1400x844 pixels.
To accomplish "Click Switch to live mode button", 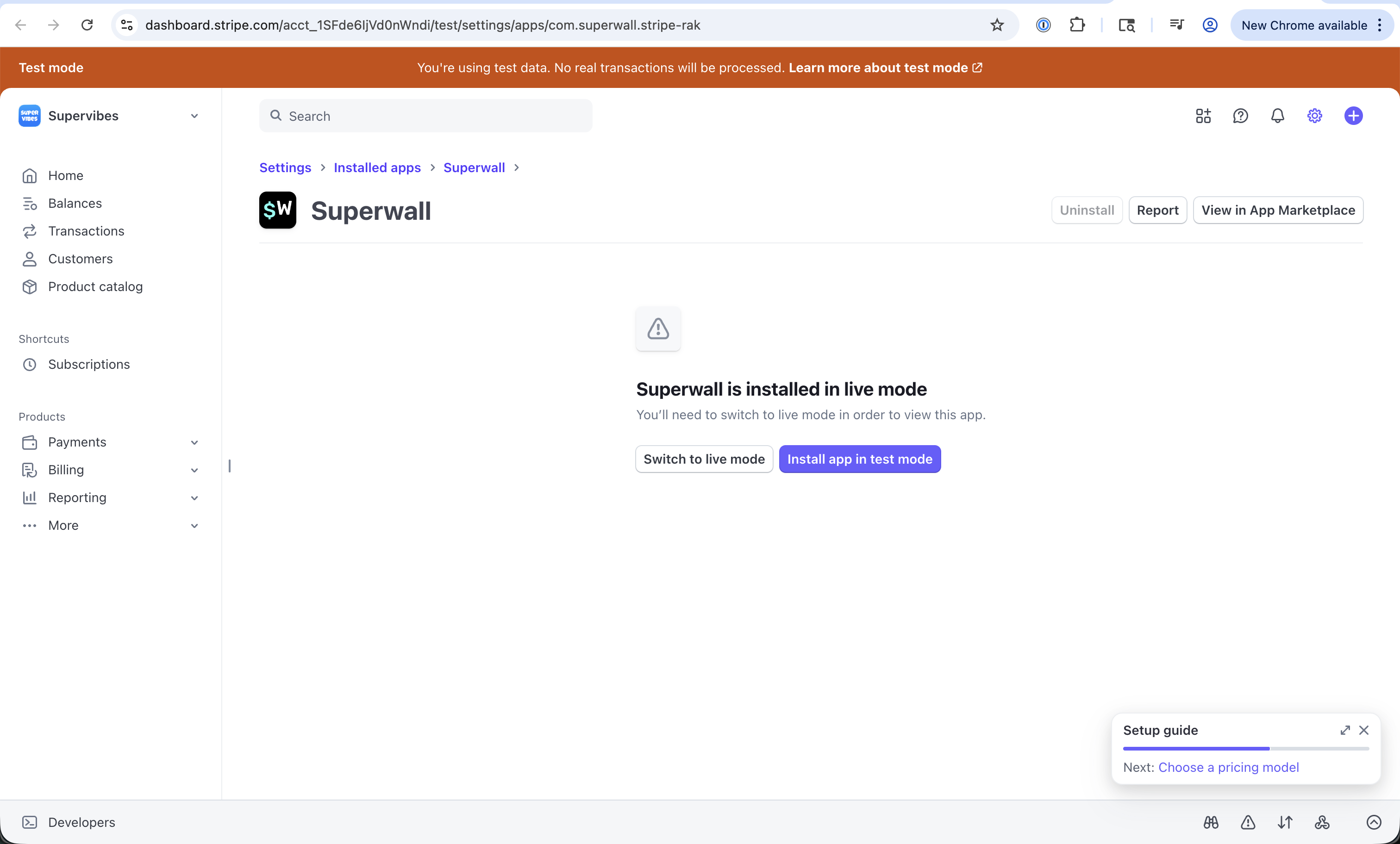I will coord(703,459).
